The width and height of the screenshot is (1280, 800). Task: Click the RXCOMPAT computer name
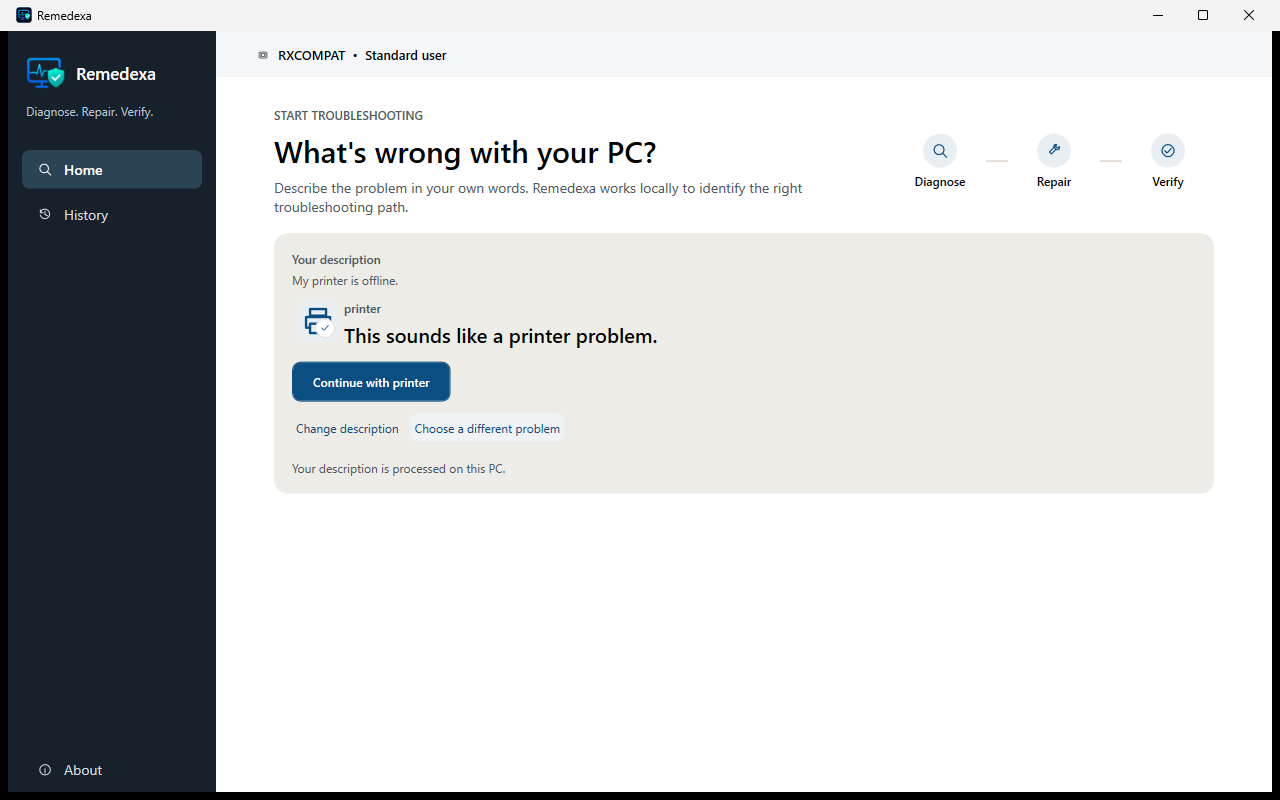tap(311, 55)
